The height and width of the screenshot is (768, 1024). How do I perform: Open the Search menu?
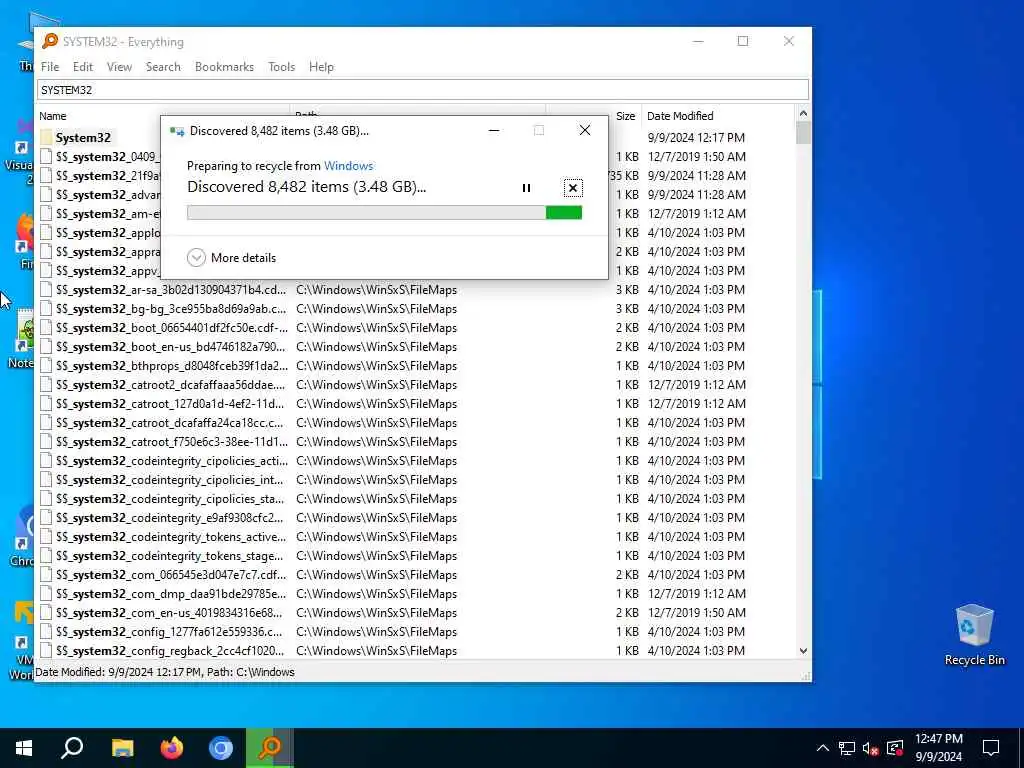coord(163,67)
